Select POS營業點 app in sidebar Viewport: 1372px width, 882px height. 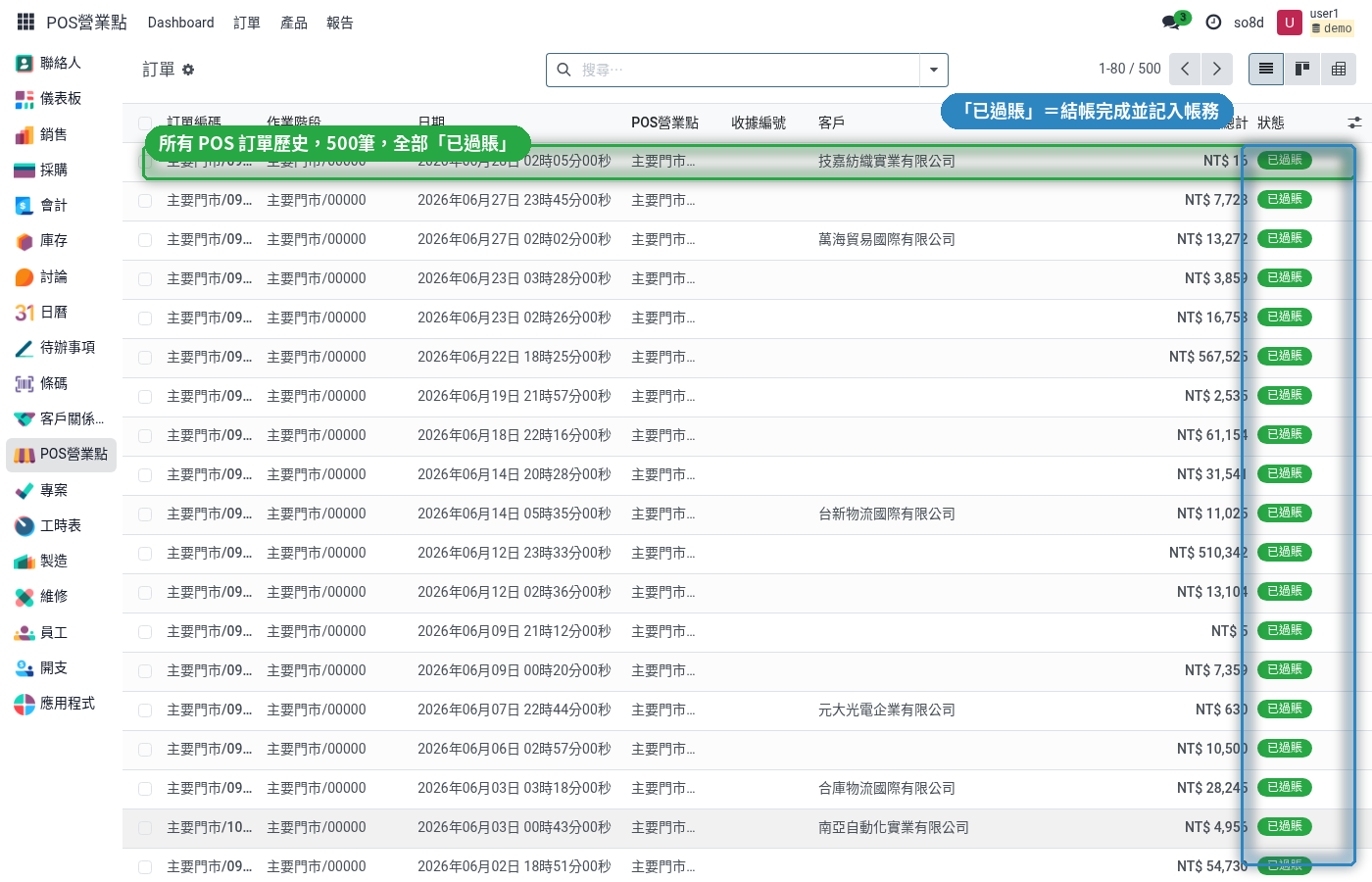[x=61, y=455]
